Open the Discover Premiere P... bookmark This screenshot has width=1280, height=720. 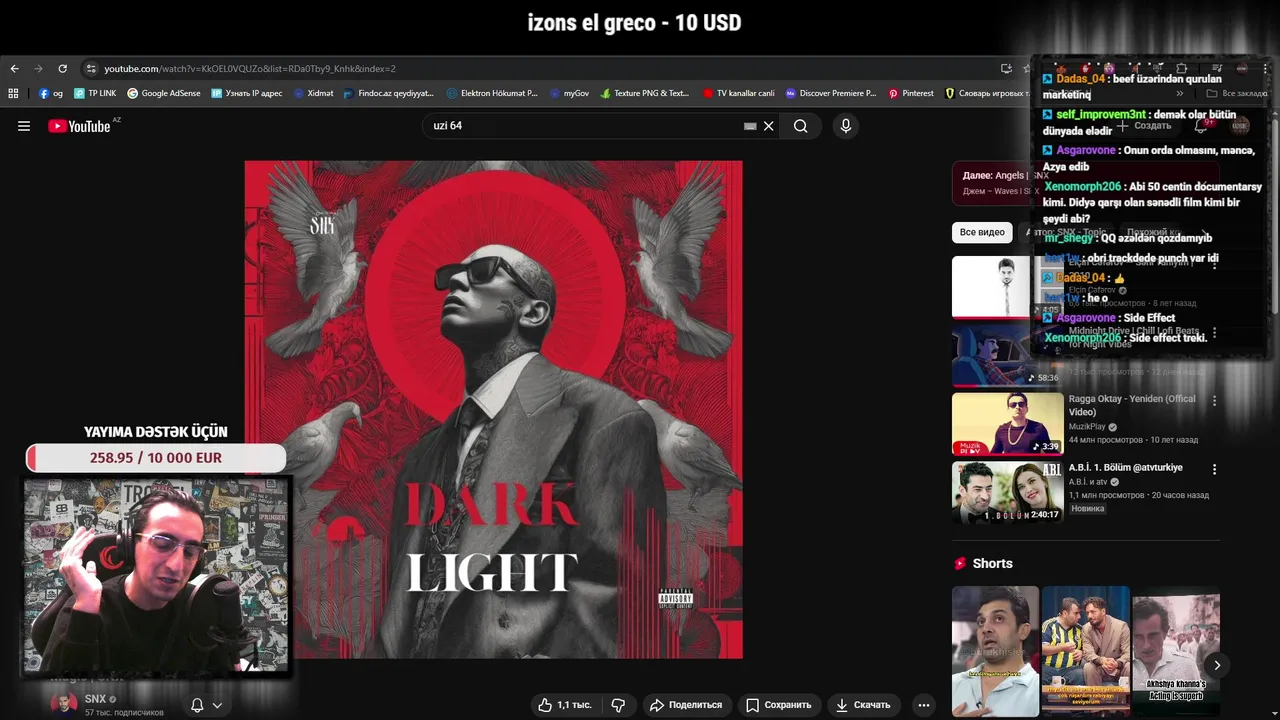(831, 93)
